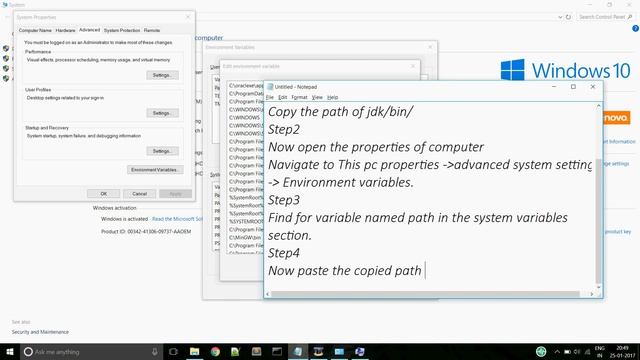Screen dimensions: 640x360
Task: Click OK in System Properties dialog
Action: point(104,194)
